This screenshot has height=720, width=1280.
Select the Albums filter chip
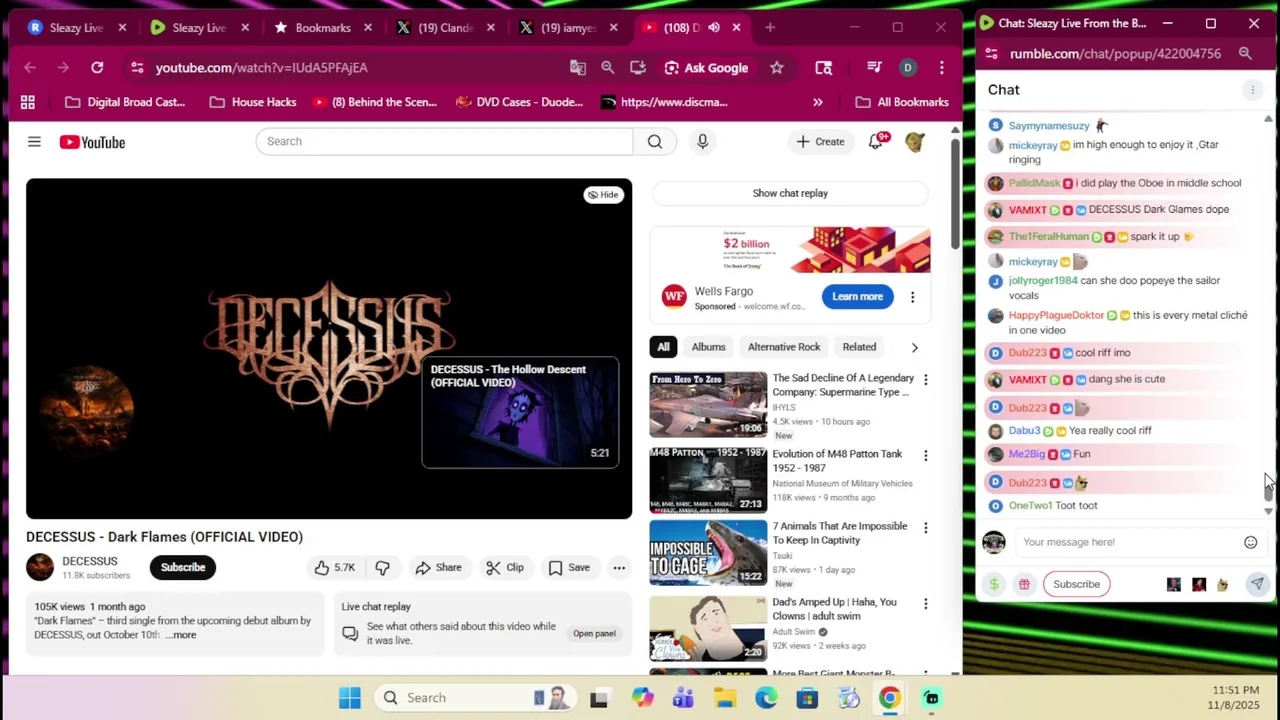click(708, 347)
